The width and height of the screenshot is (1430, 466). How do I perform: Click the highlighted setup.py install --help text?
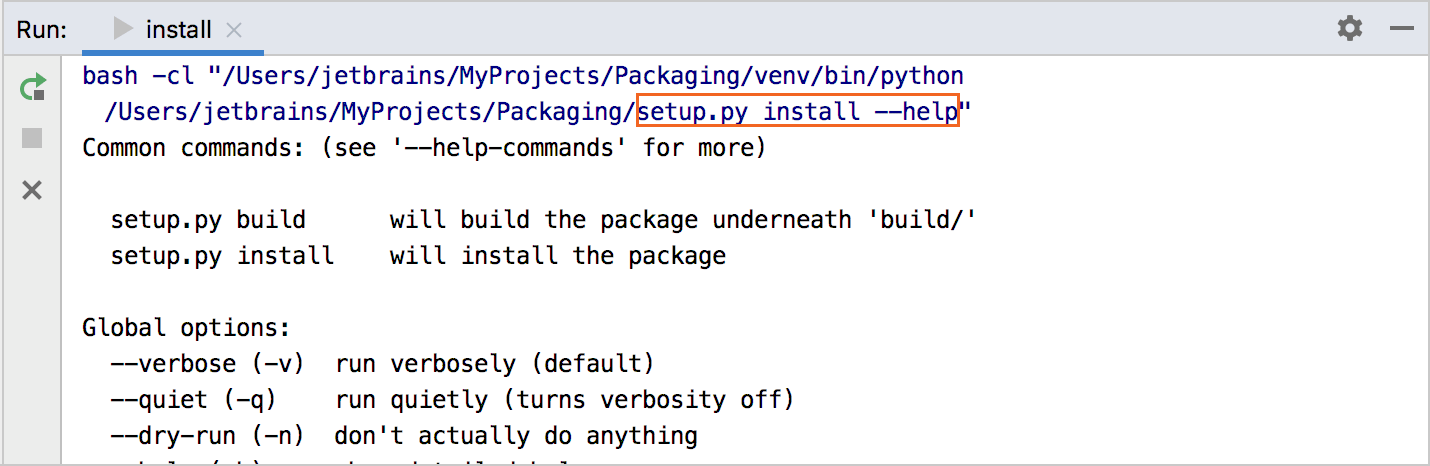tap(797, 111)
